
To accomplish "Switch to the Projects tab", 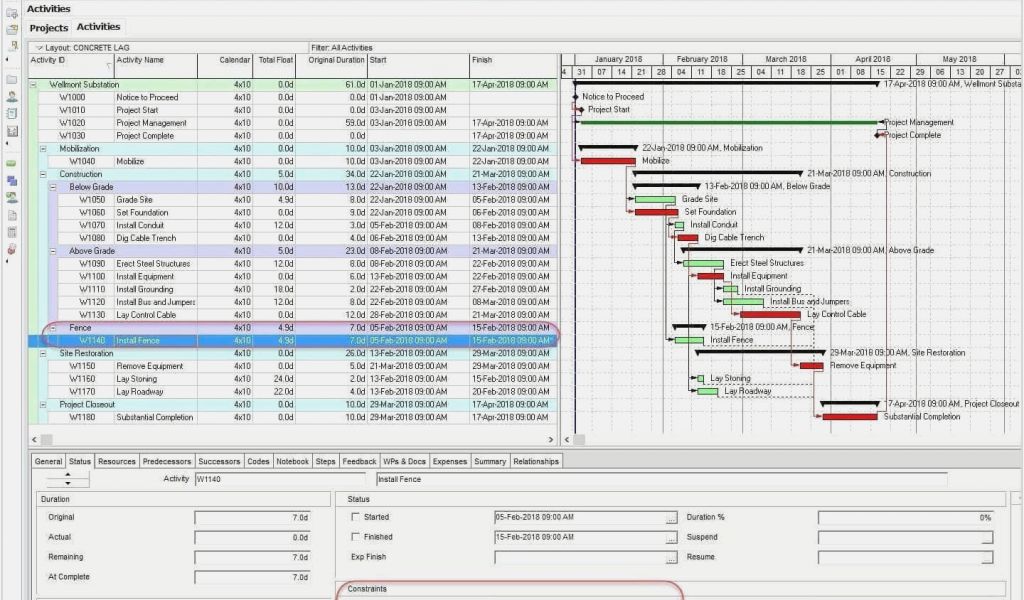I will (x=48, y=27).
